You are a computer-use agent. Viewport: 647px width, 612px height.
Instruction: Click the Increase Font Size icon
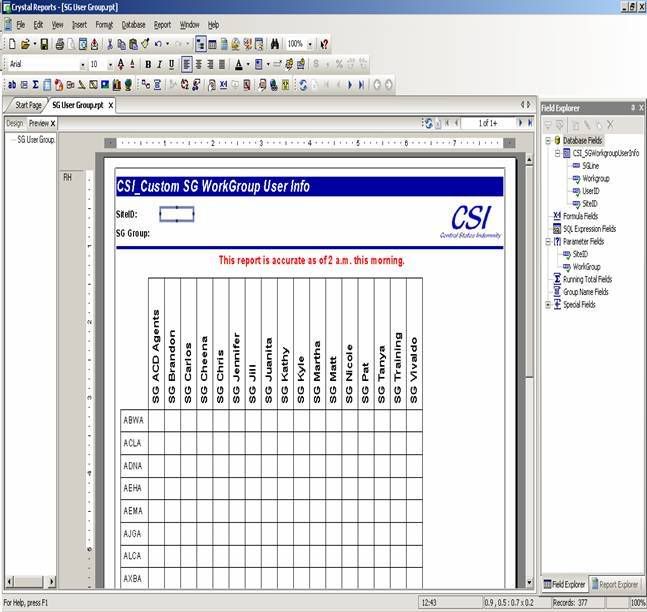[x=120, y=64]
